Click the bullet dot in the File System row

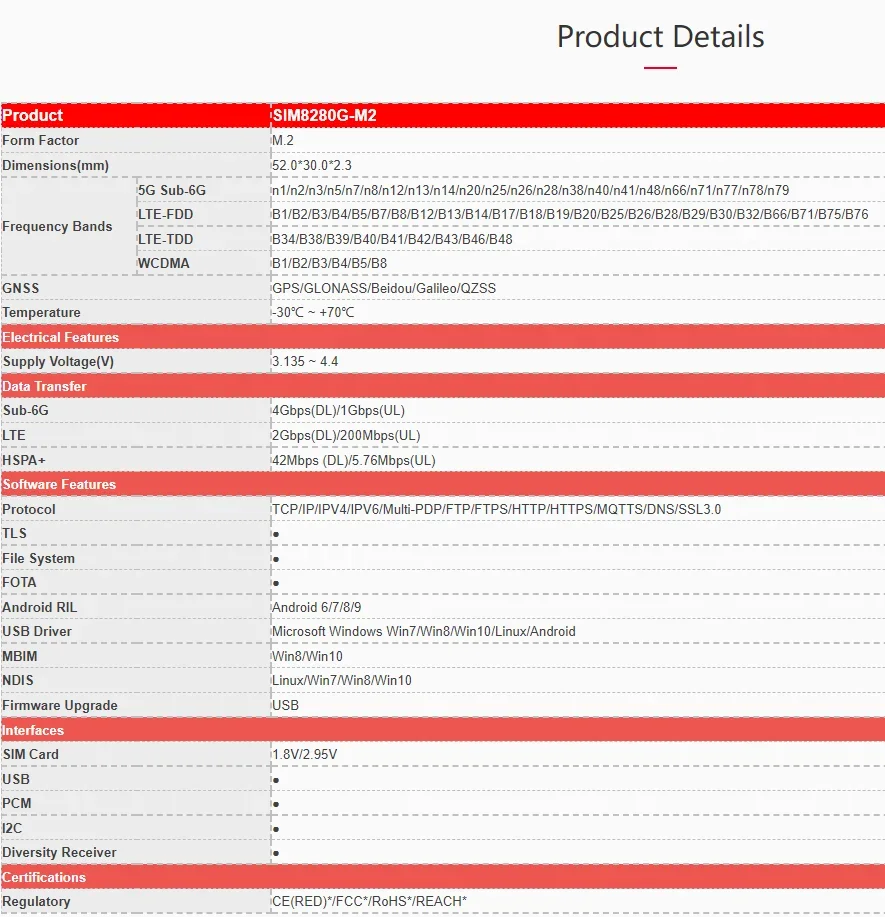point(276,559)
